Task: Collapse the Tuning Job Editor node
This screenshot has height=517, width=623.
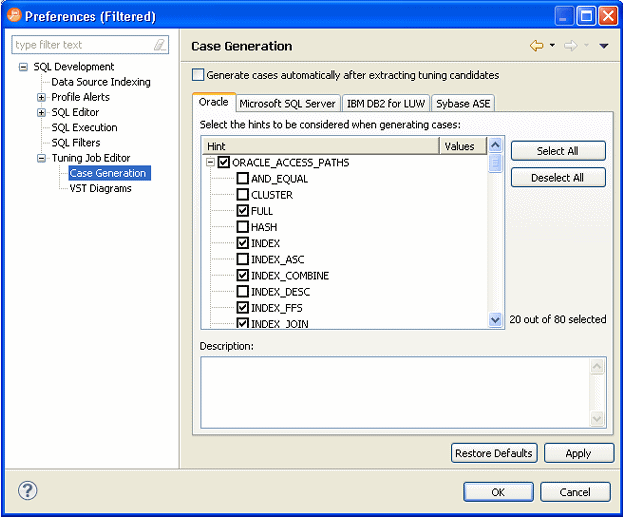Action: click(41, 158)
